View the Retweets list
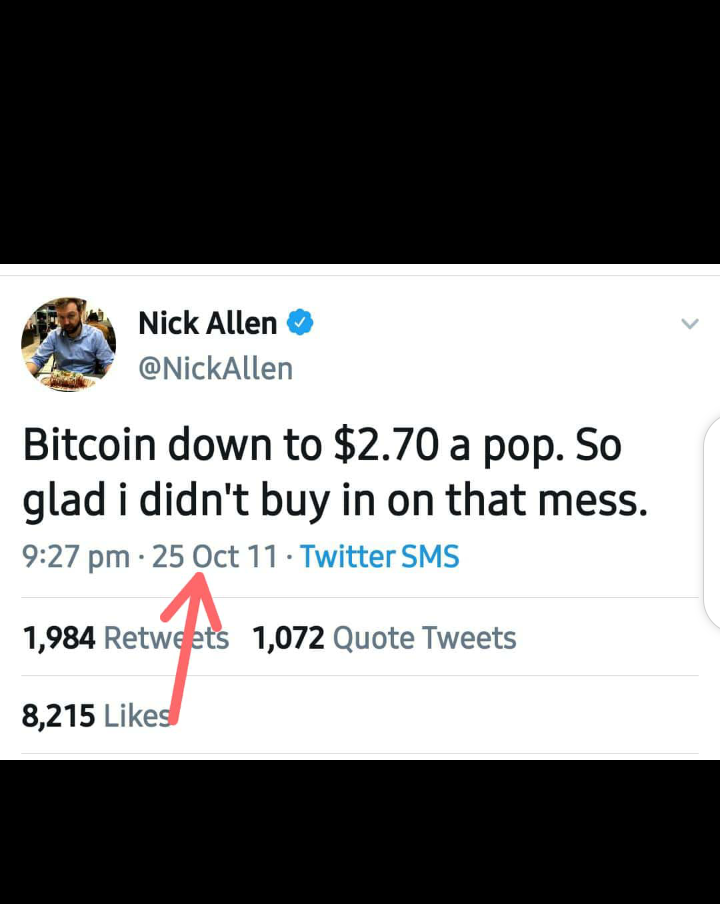Screen dimensions: 720x904 coord(166,638)
